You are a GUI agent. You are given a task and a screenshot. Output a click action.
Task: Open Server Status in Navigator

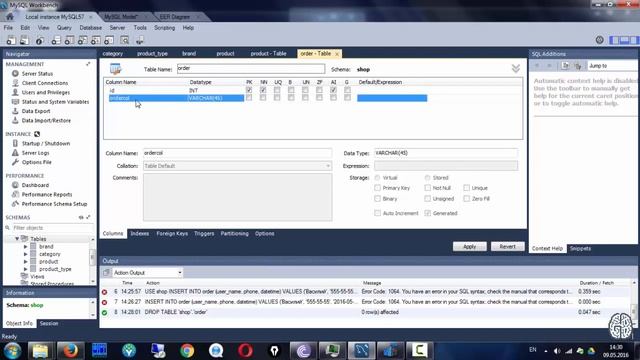tap(37, 73)
